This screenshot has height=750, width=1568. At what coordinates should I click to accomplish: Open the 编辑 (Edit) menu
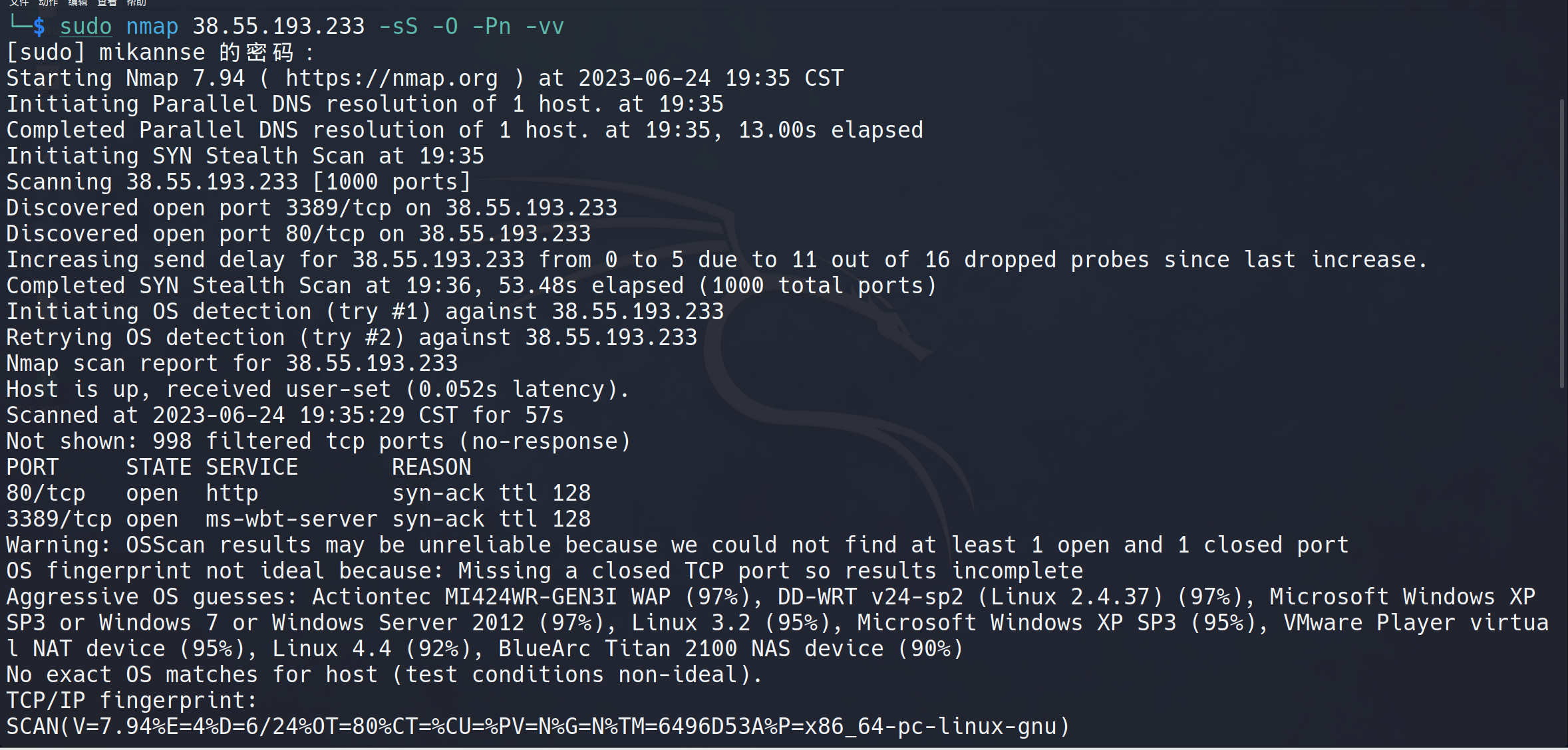pyautogui.click(x=78, y=3)
